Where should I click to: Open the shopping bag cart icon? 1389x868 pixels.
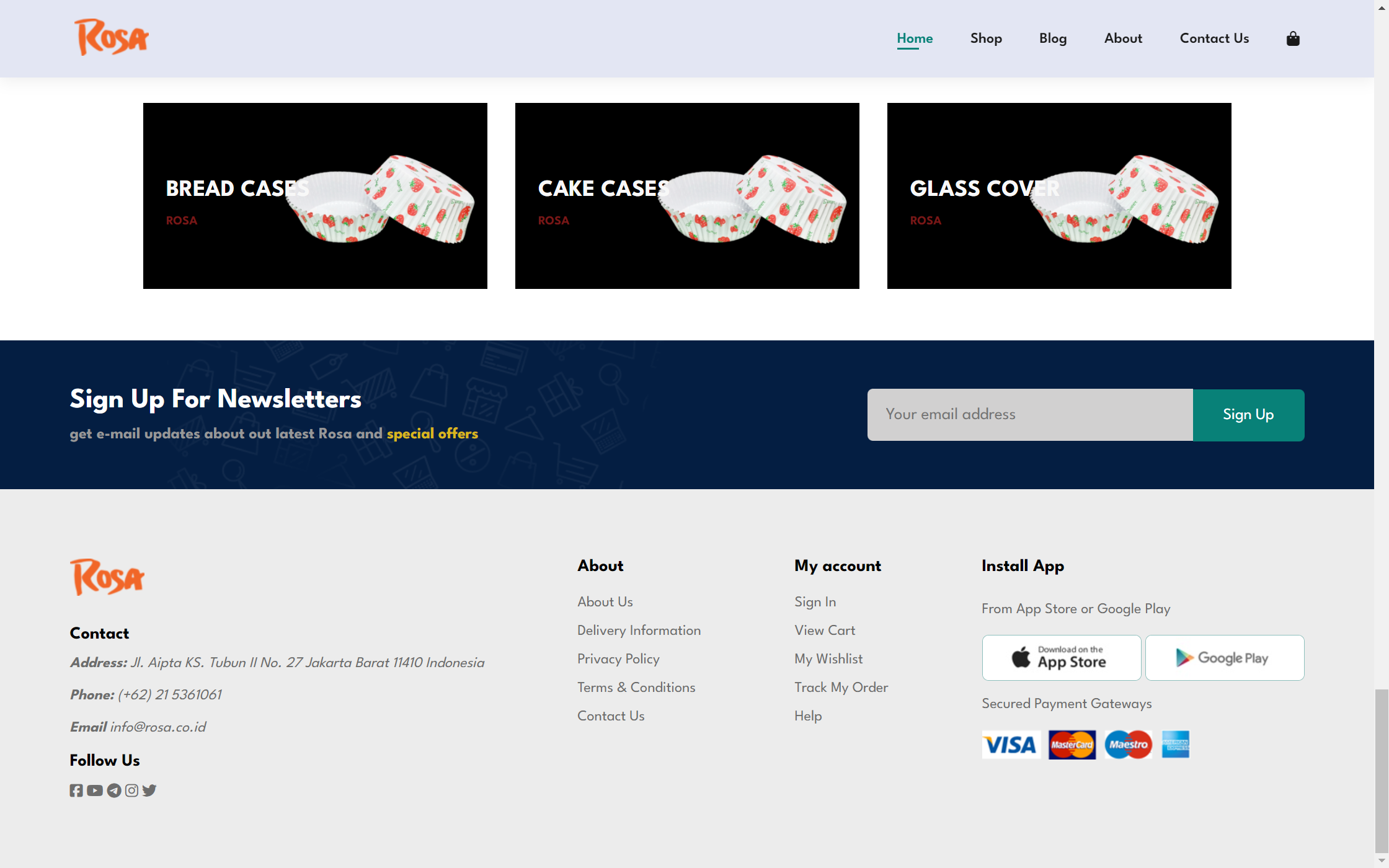click(x=1292, y=39)
